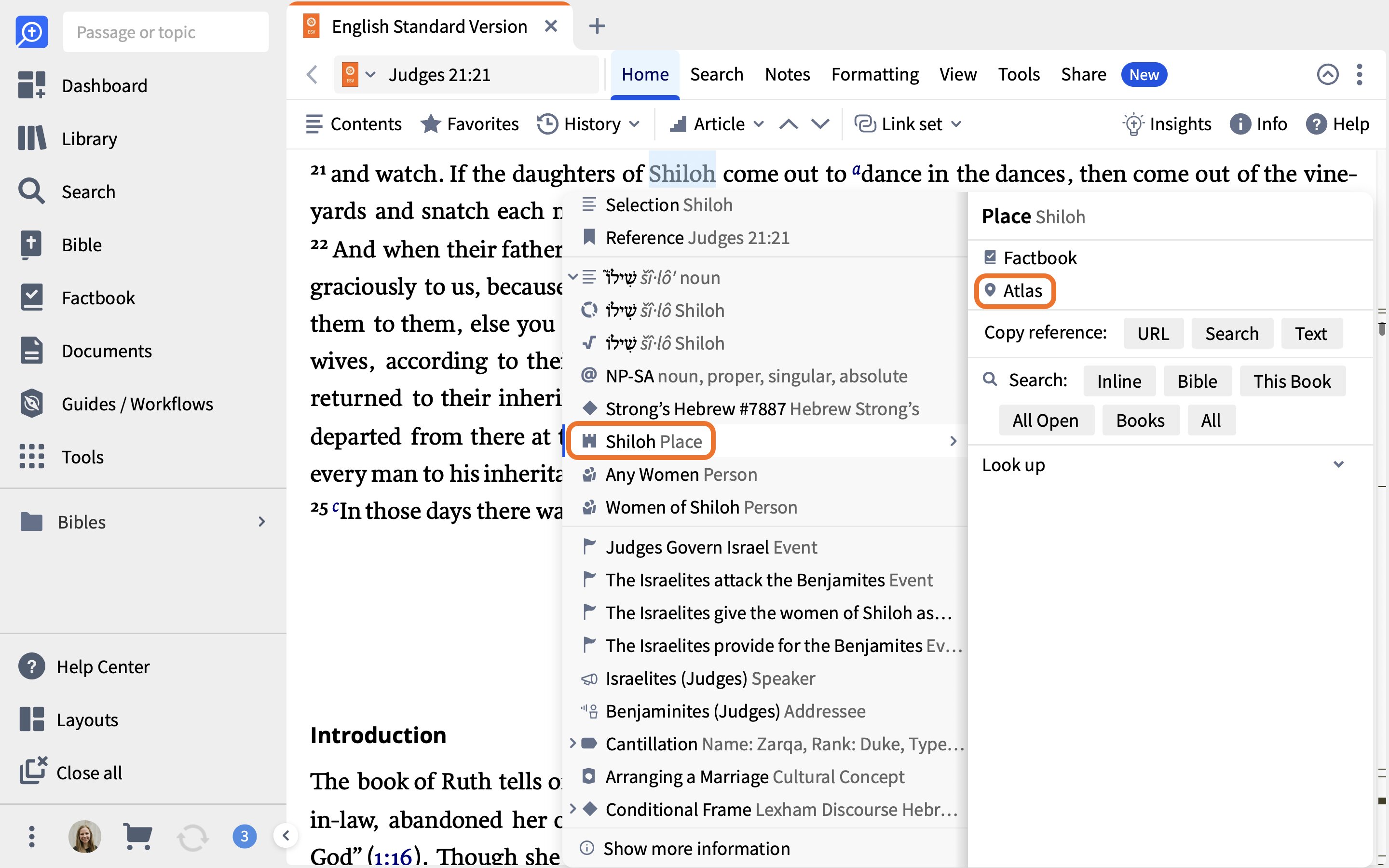The height and width of the screenshot is (868, 1389).
Task: Open the user profile avatar
Action: click(85, 836)
